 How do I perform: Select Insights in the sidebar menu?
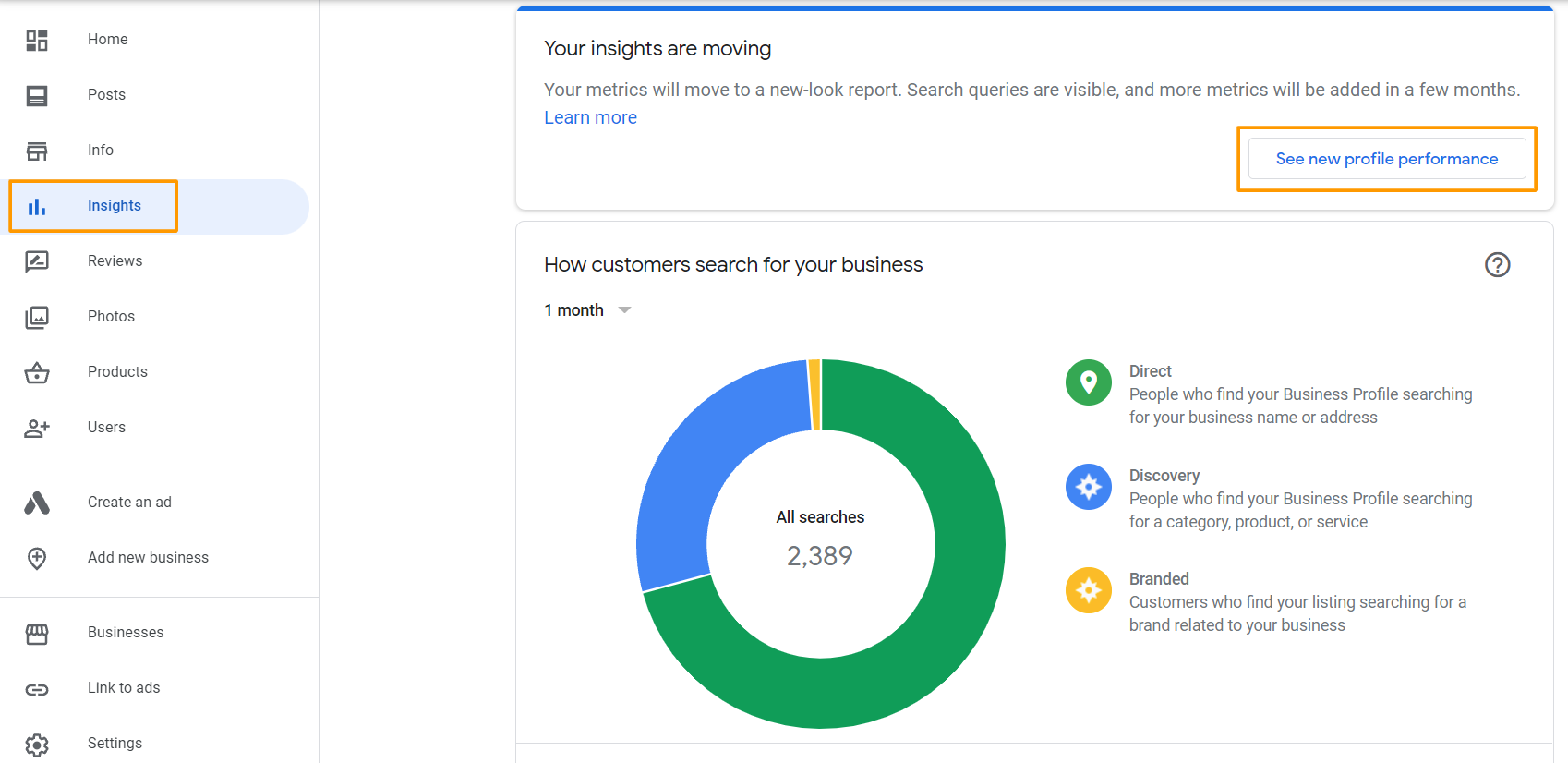click(x=115, y=206)
